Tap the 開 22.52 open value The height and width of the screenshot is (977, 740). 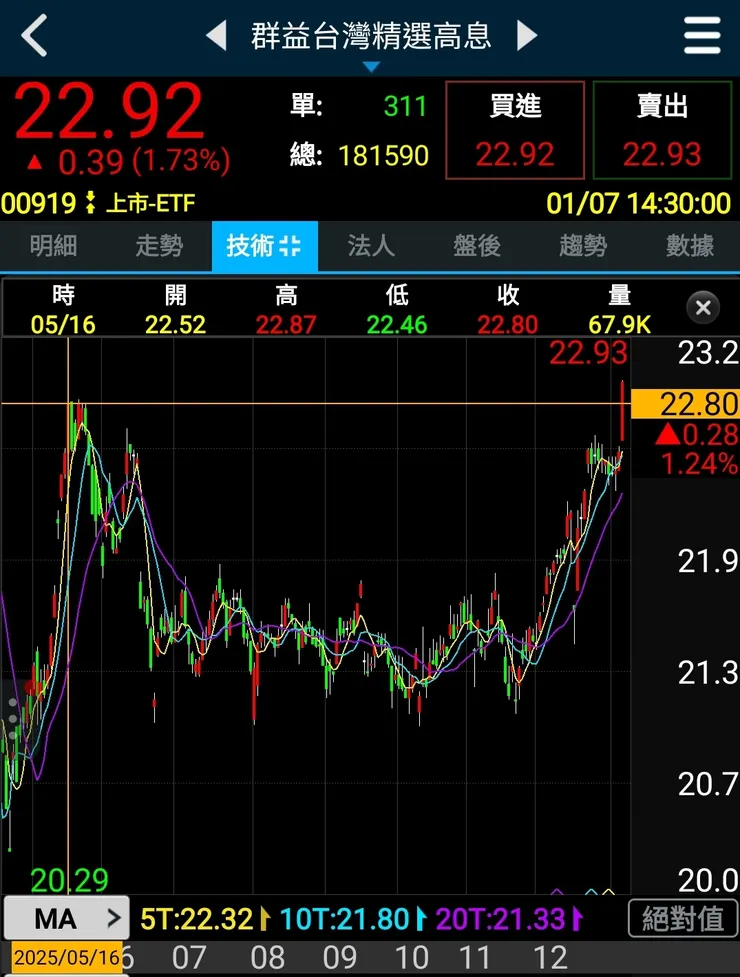click(x=175, y=325)
